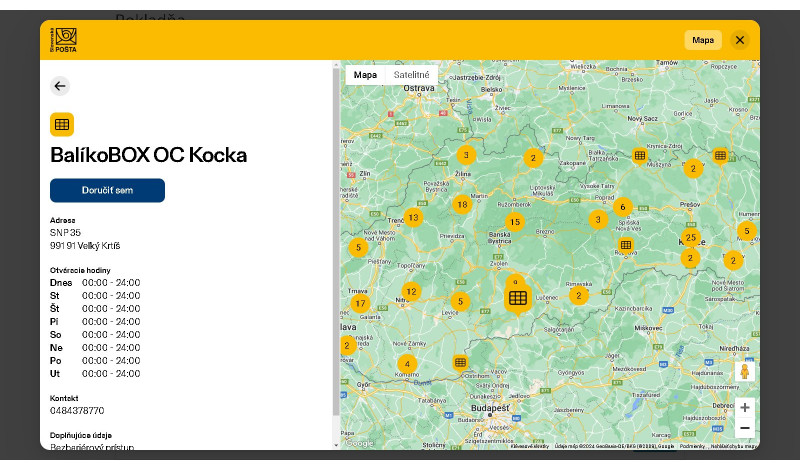Click the So opening hours row

[x=95, y=335]
